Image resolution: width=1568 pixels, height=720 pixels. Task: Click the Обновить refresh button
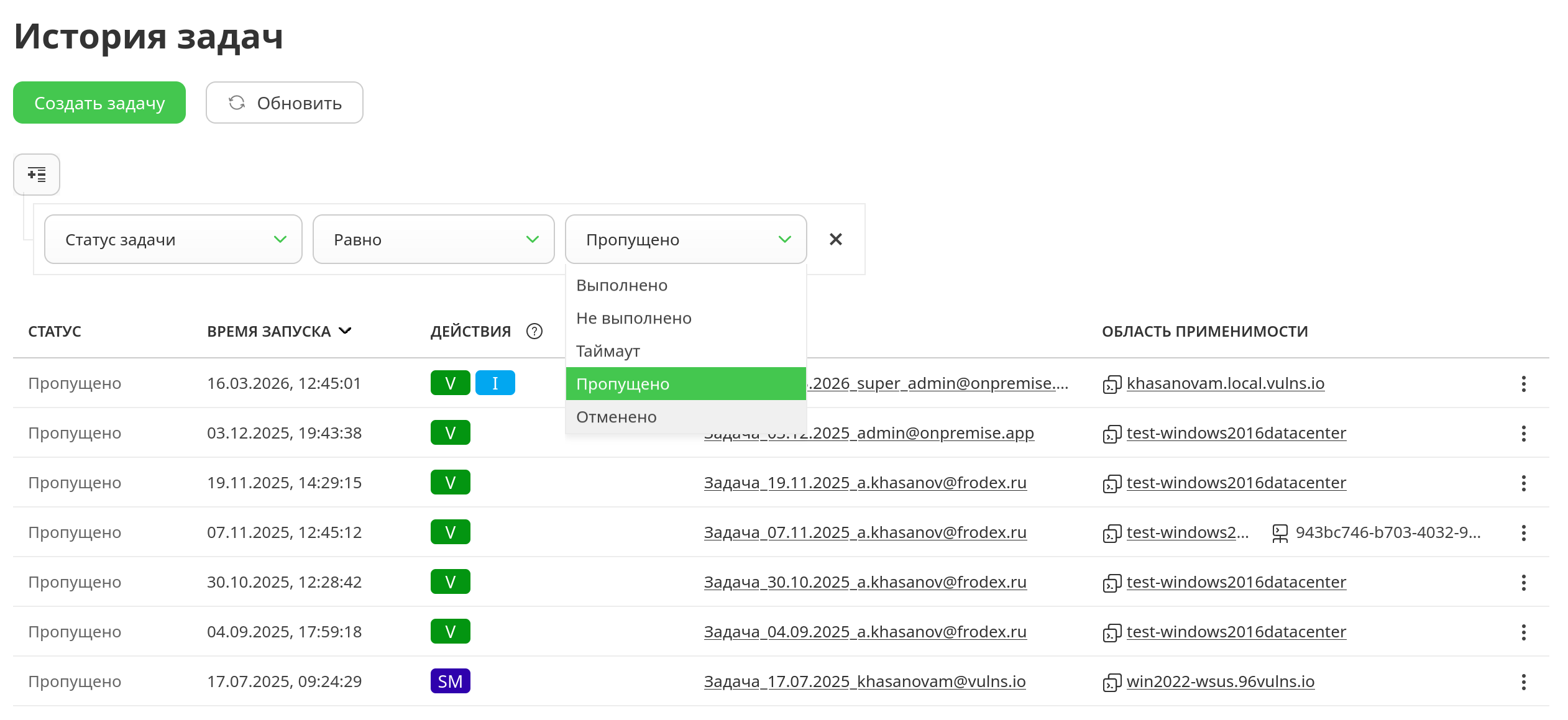pos(285,103)
